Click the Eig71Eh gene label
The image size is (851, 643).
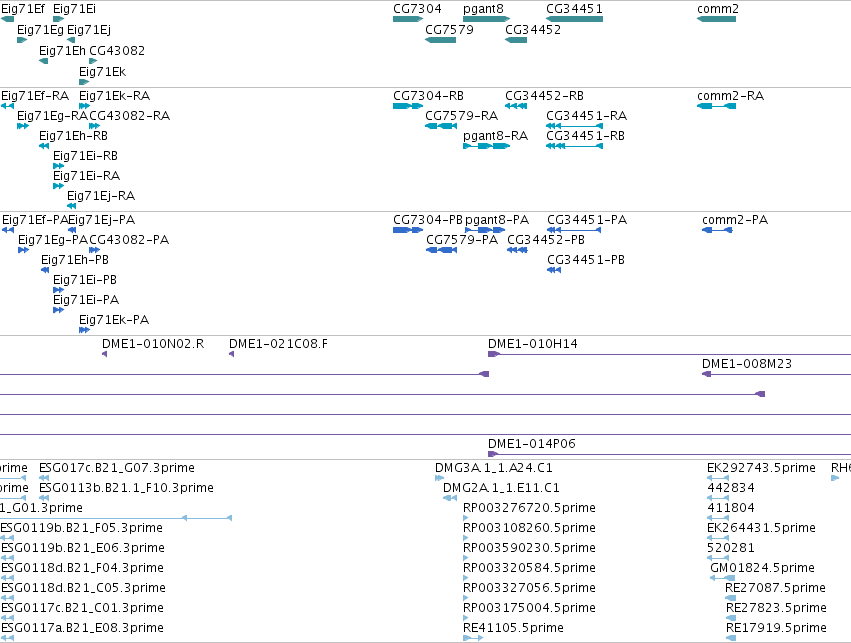pos(62,50)
